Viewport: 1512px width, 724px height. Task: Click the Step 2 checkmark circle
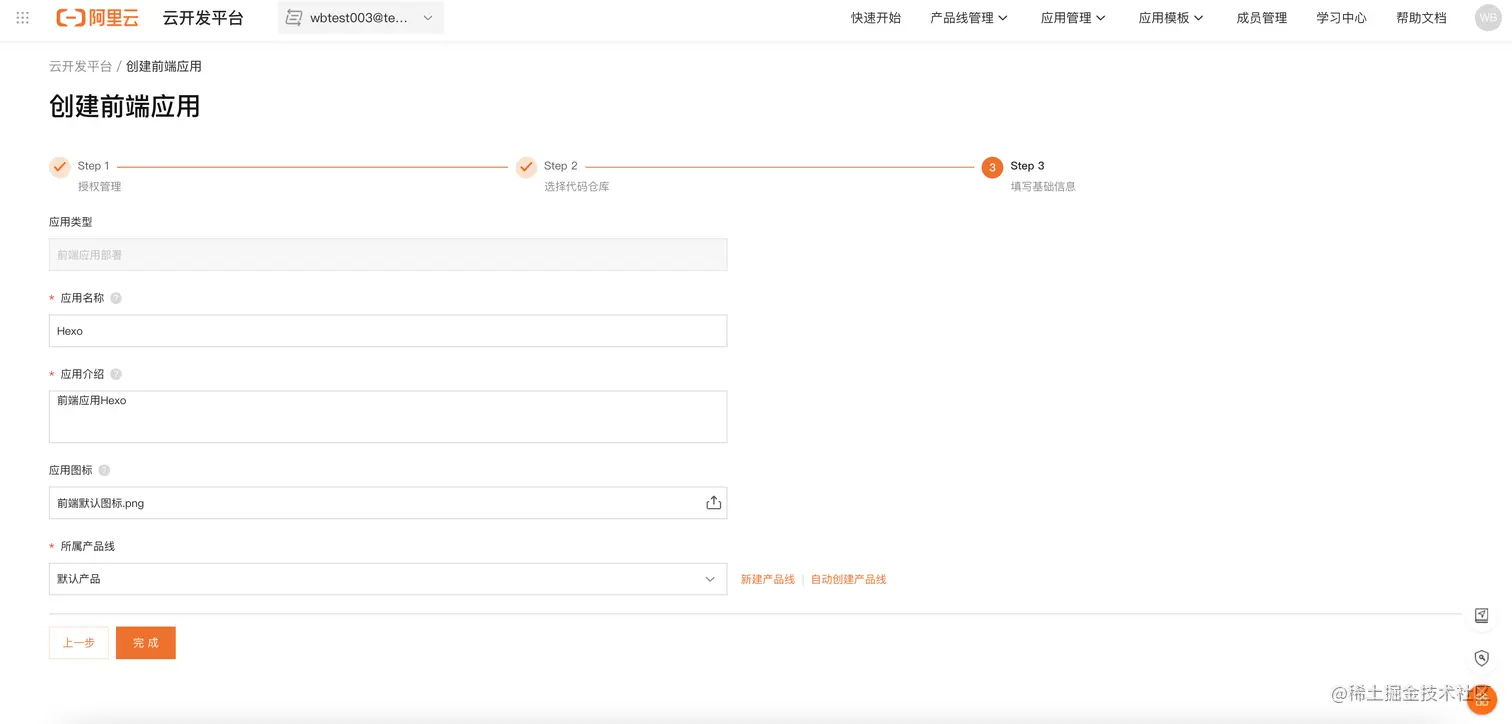526,167
